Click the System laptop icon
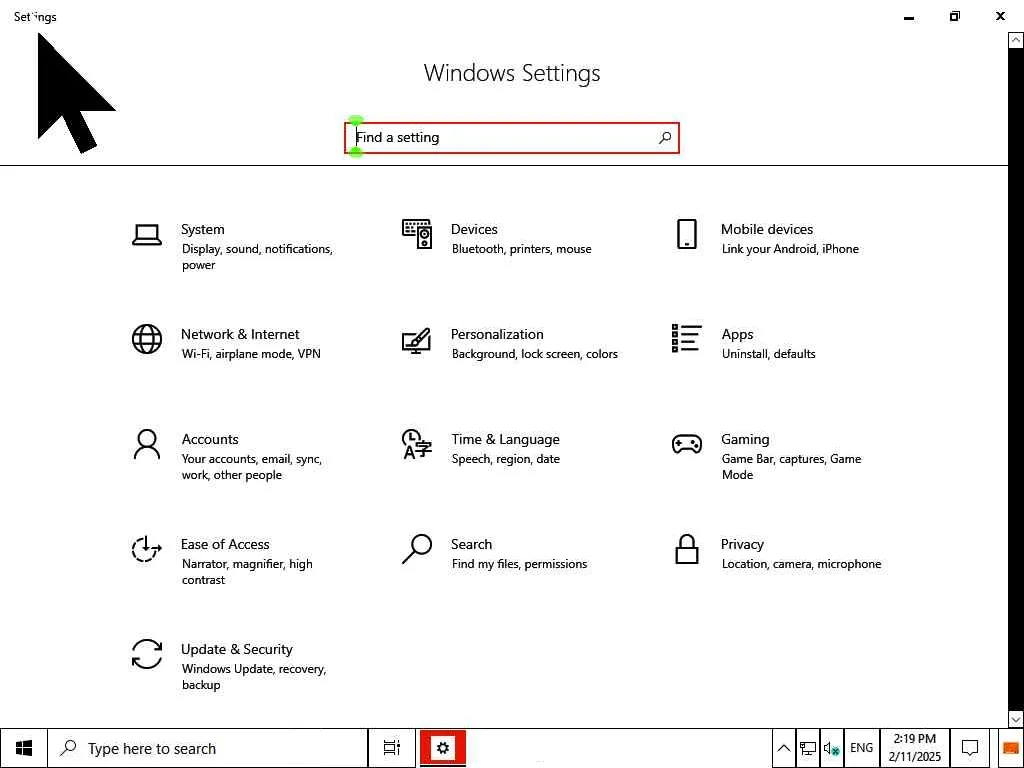 (146, 234)
